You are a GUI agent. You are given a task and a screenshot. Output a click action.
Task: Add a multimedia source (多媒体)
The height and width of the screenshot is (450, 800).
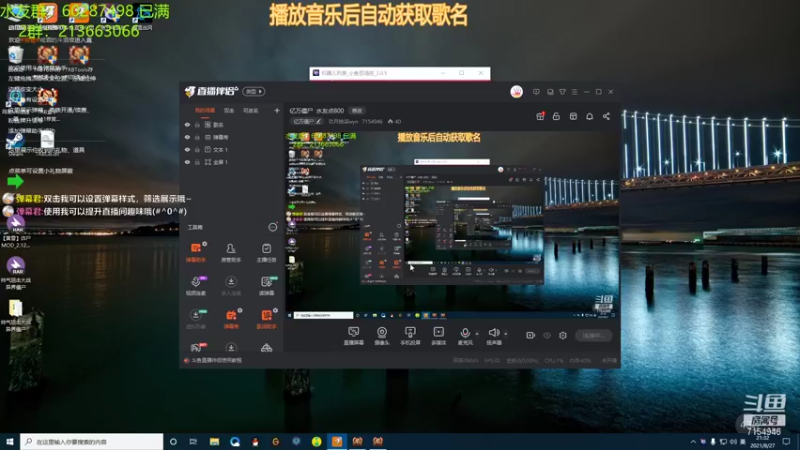pyautogui.click(x=439, y=336)
